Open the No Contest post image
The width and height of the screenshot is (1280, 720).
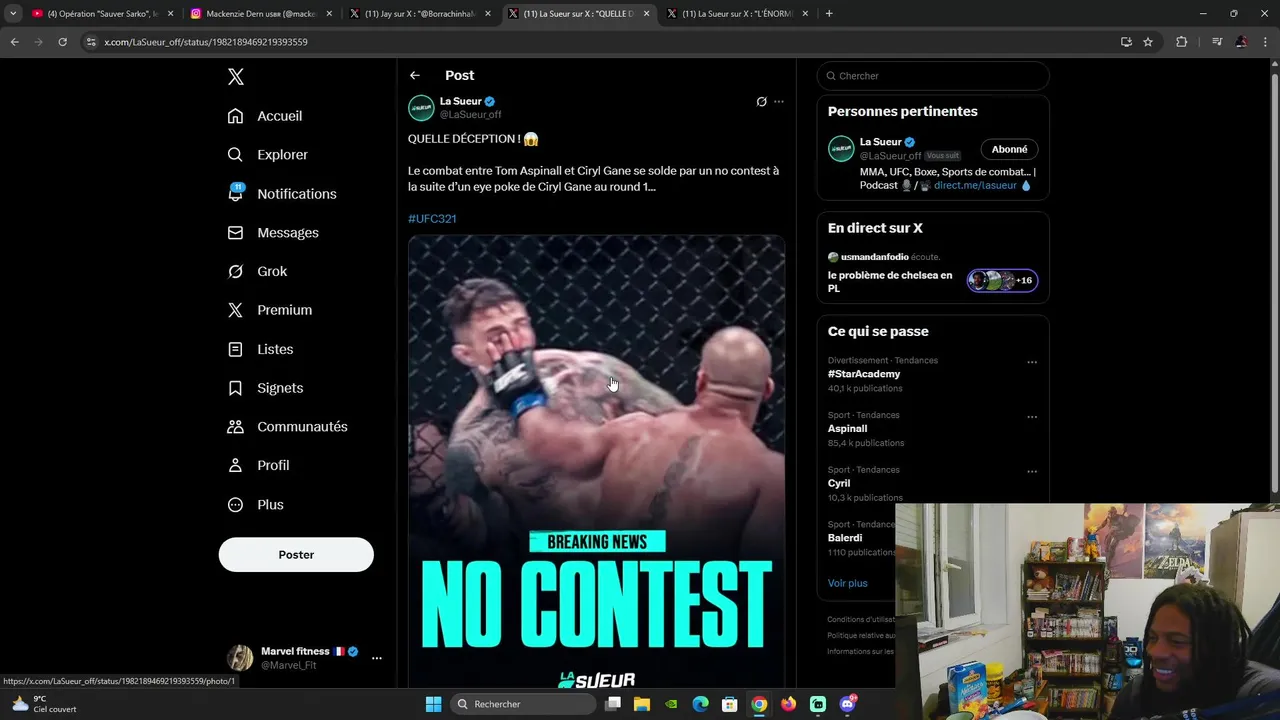point(596,462)
